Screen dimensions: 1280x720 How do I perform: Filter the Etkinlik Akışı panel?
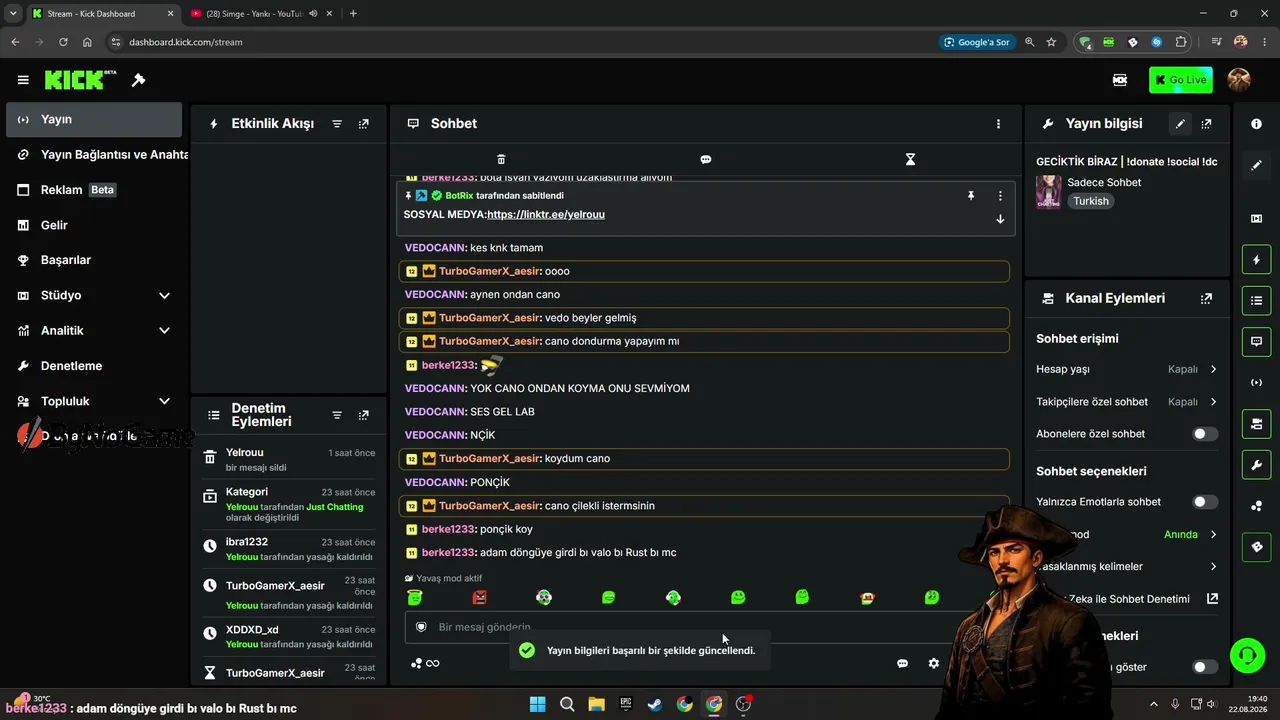[337, 124]
